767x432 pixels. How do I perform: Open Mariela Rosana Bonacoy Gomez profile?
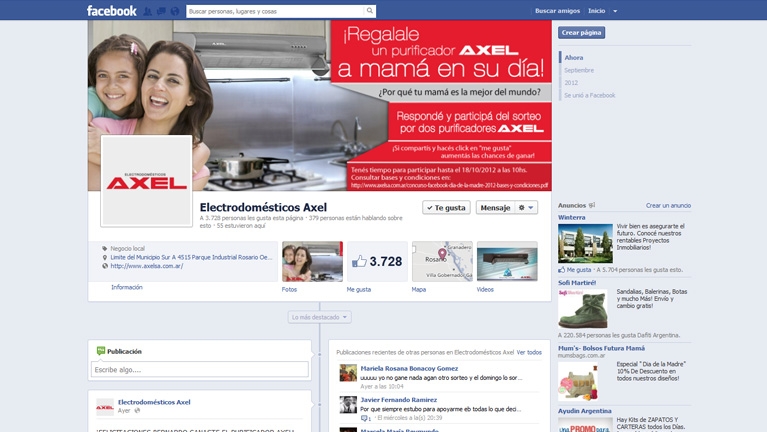409,368
